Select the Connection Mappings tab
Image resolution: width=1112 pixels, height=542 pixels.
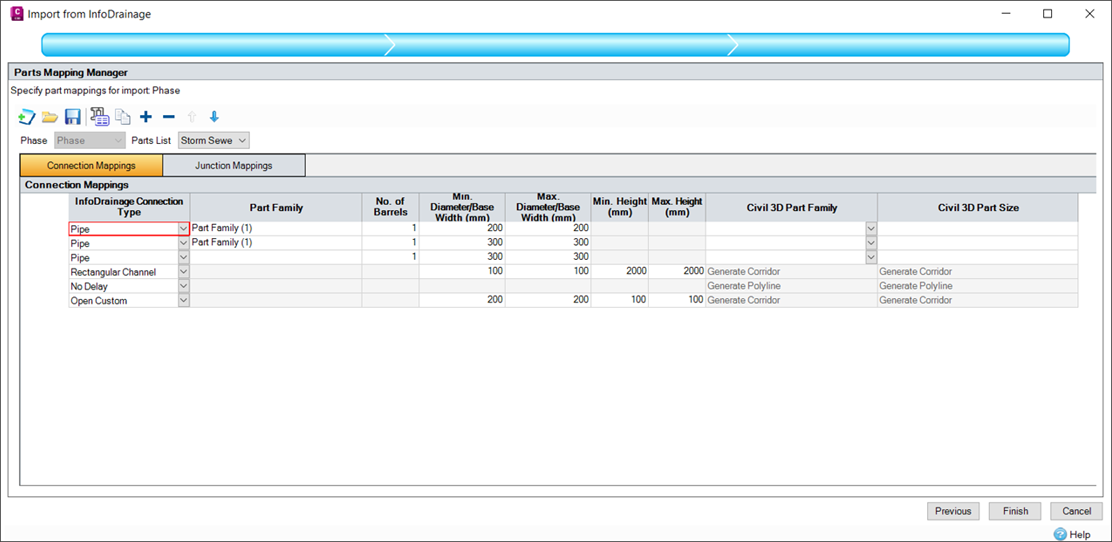91,165
